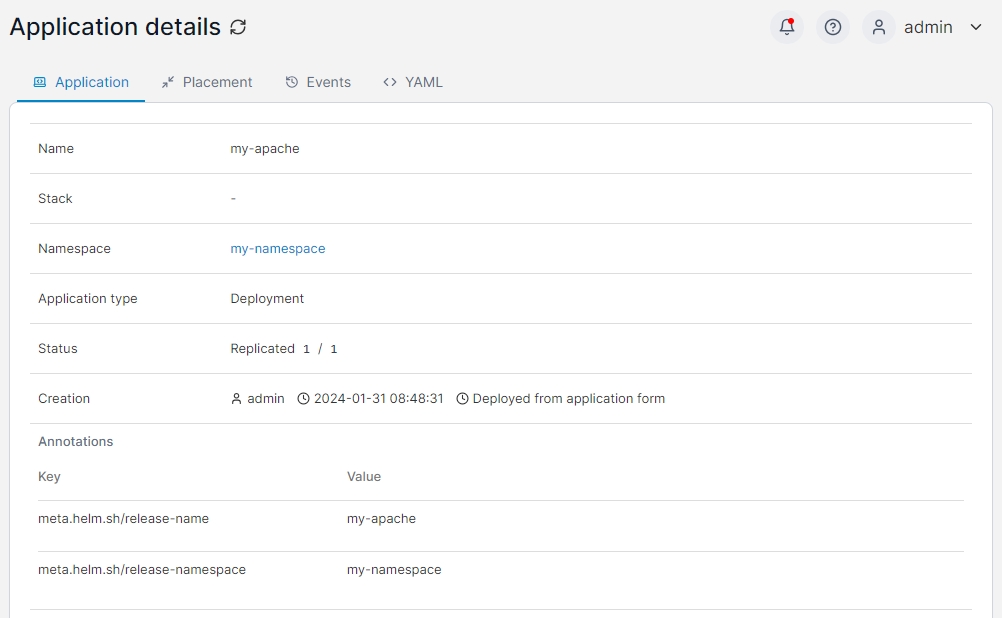Click the icon before Deployed from application form
The width and height of the screenshot is (1002, 618).
click(x=462, y=399)
